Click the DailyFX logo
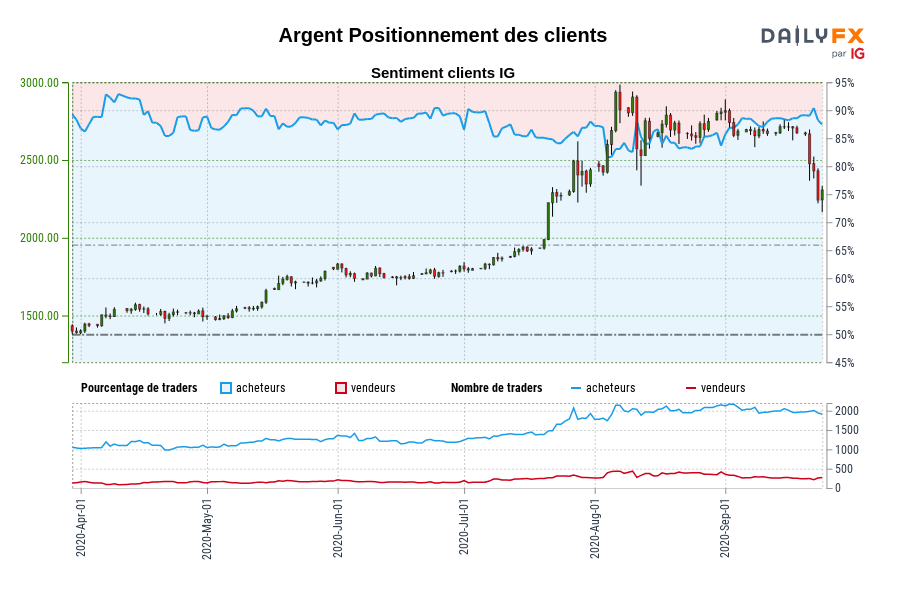The image size is (900, 600). (812, 36)
